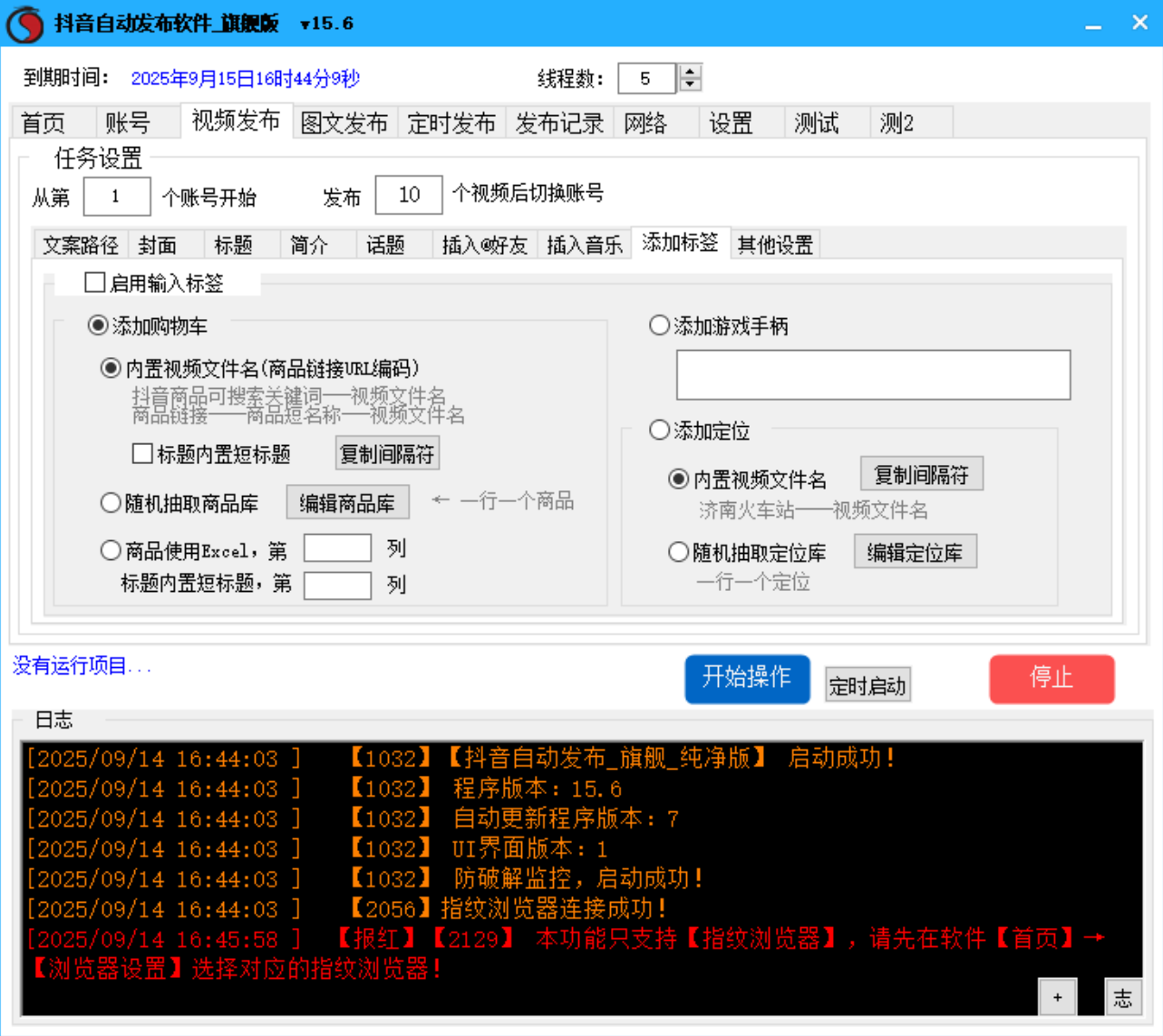Select 随机抽取商品库 option

(x=109, y=499)
